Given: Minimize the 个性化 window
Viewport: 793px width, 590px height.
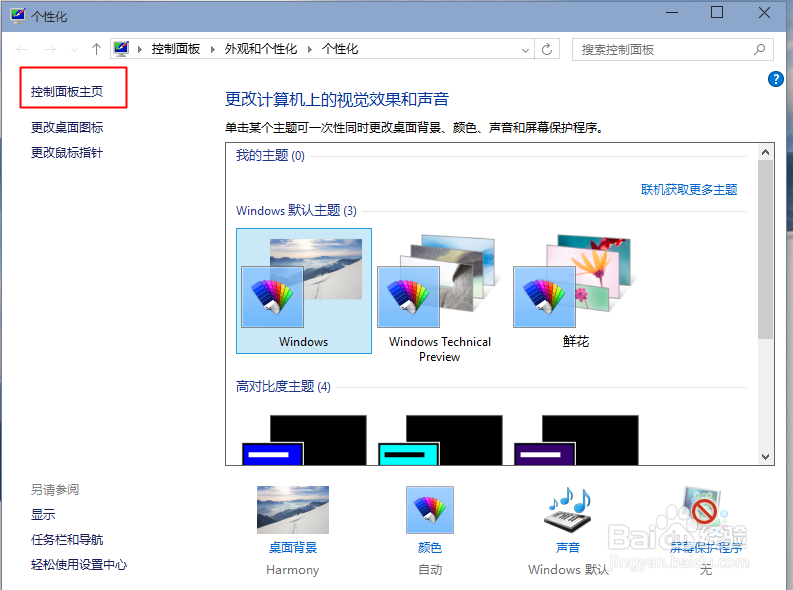Looking at the screenshot, I should point(672,13).
